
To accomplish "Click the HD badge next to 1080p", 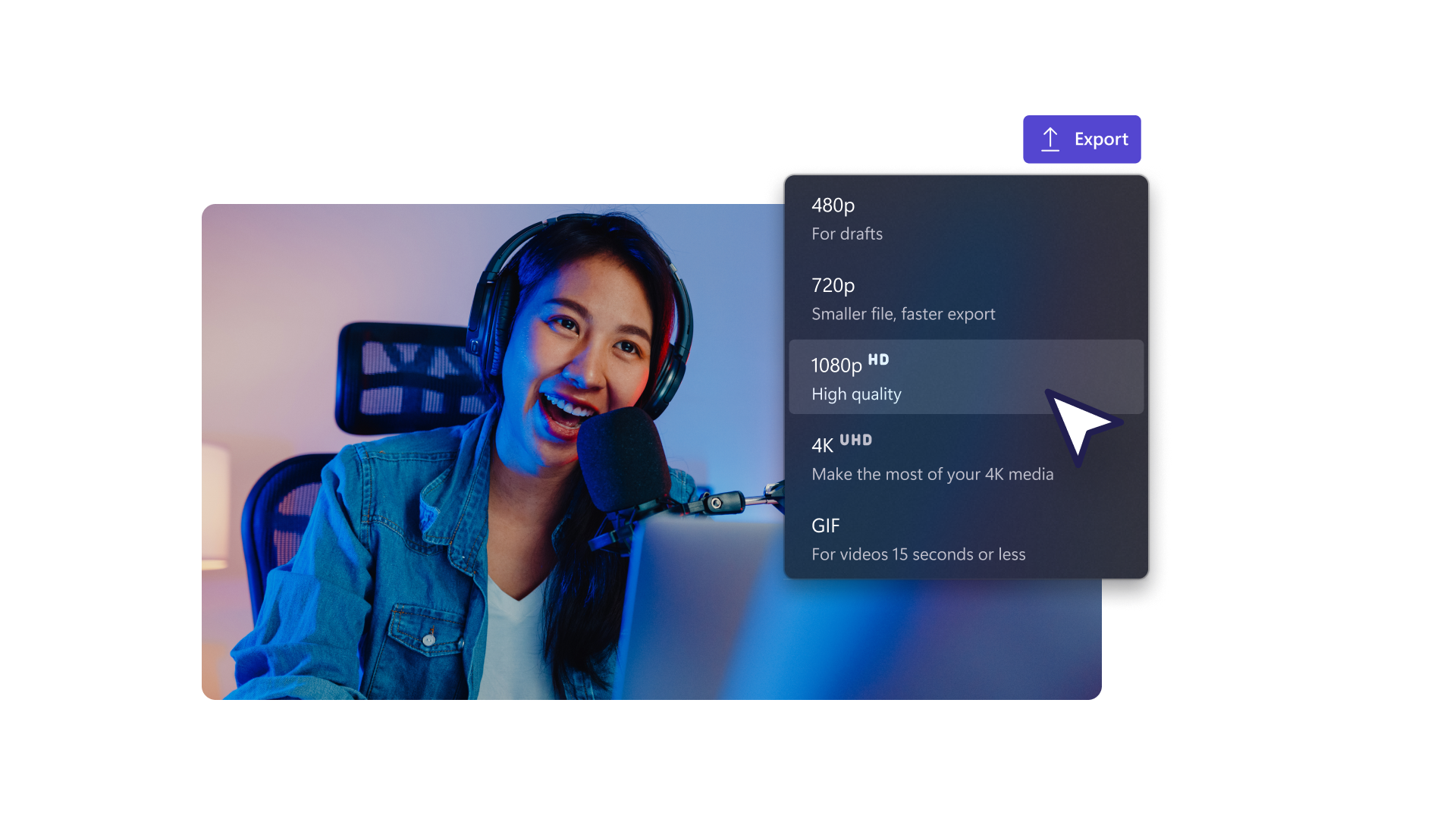I will pyautogui.click(x=878, y=359).
